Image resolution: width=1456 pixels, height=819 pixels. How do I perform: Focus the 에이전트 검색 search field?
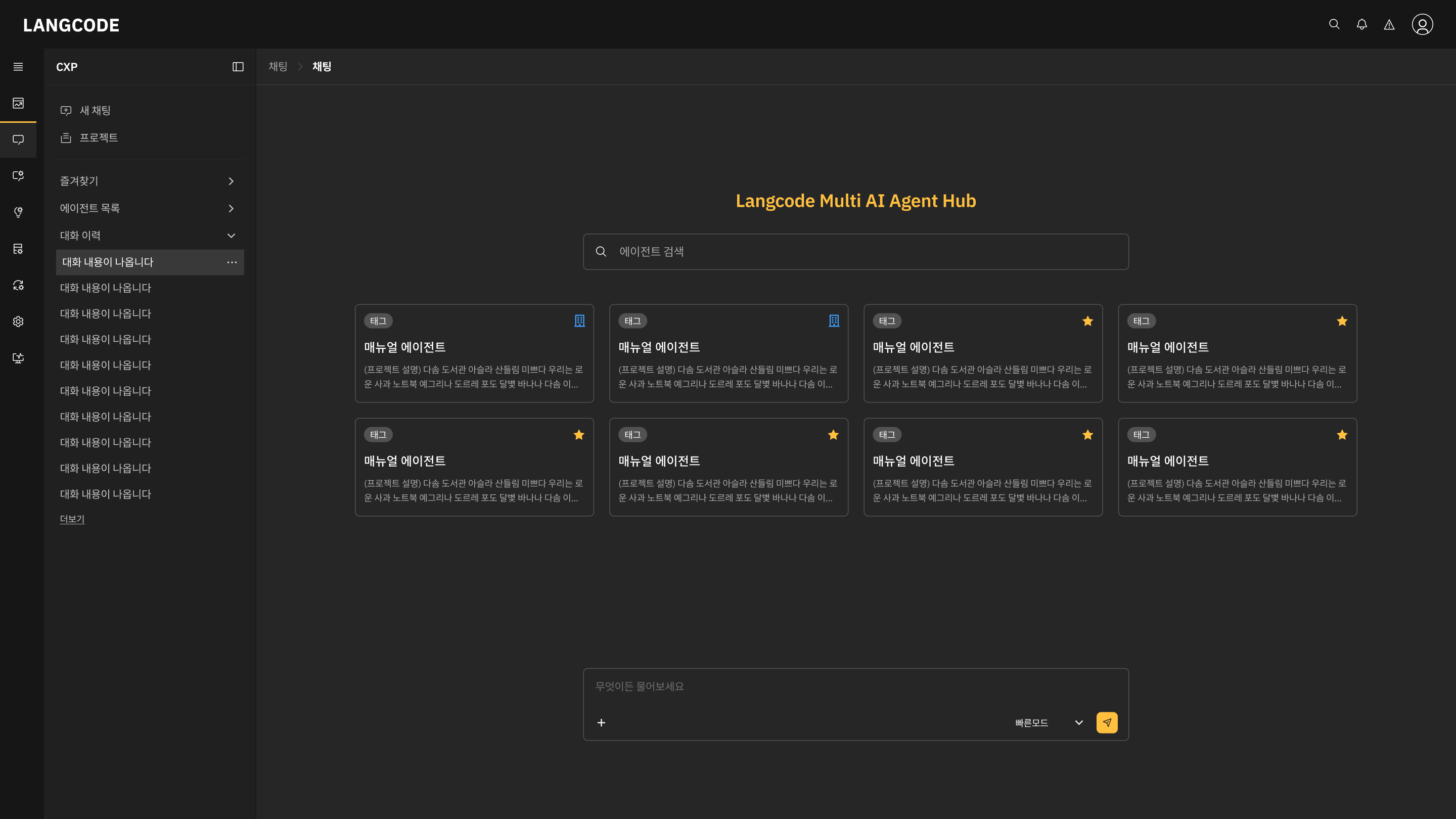(856, 252)
